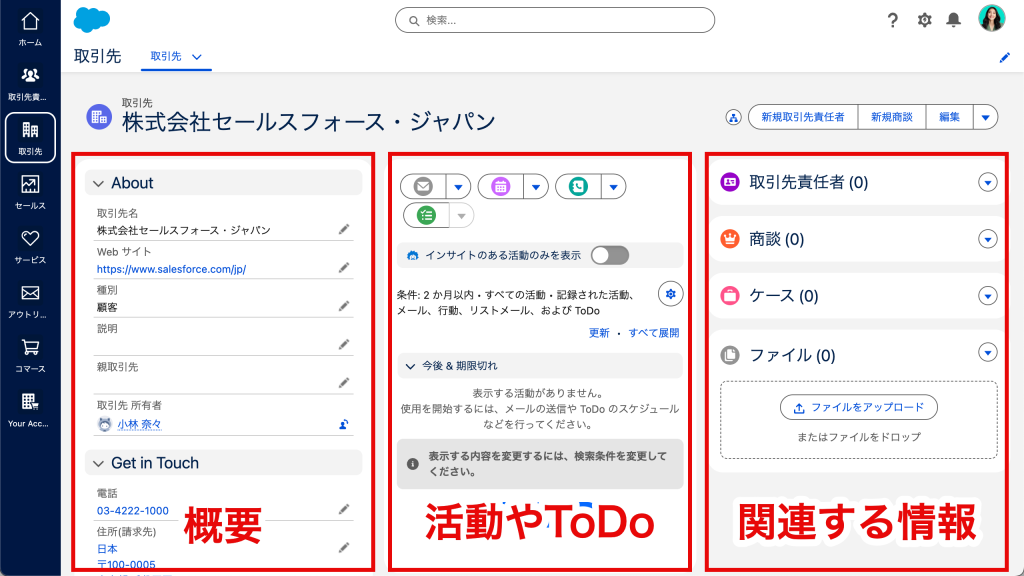This screenshot has width=1024, height=576.
Task: Click 更新 refresh link
Action: point(599,333)
